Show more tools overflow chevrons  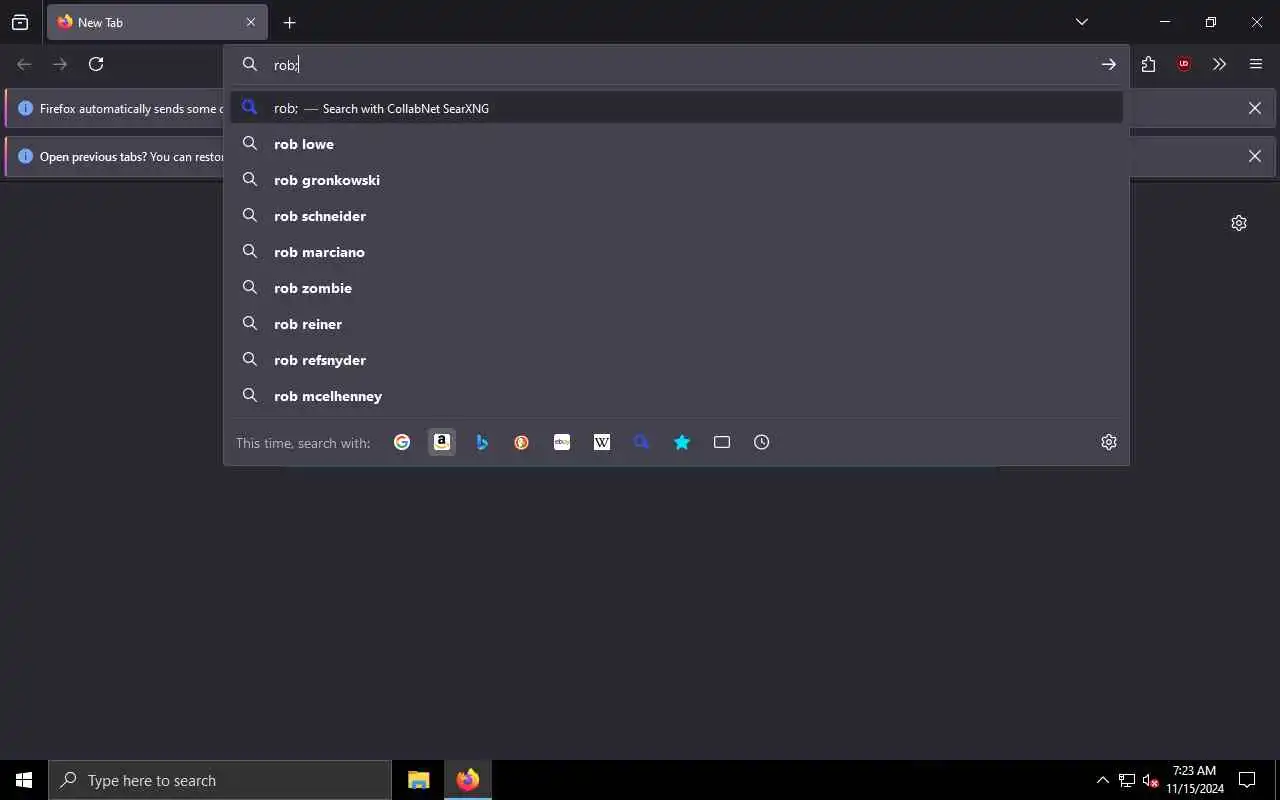[1219, 64]
